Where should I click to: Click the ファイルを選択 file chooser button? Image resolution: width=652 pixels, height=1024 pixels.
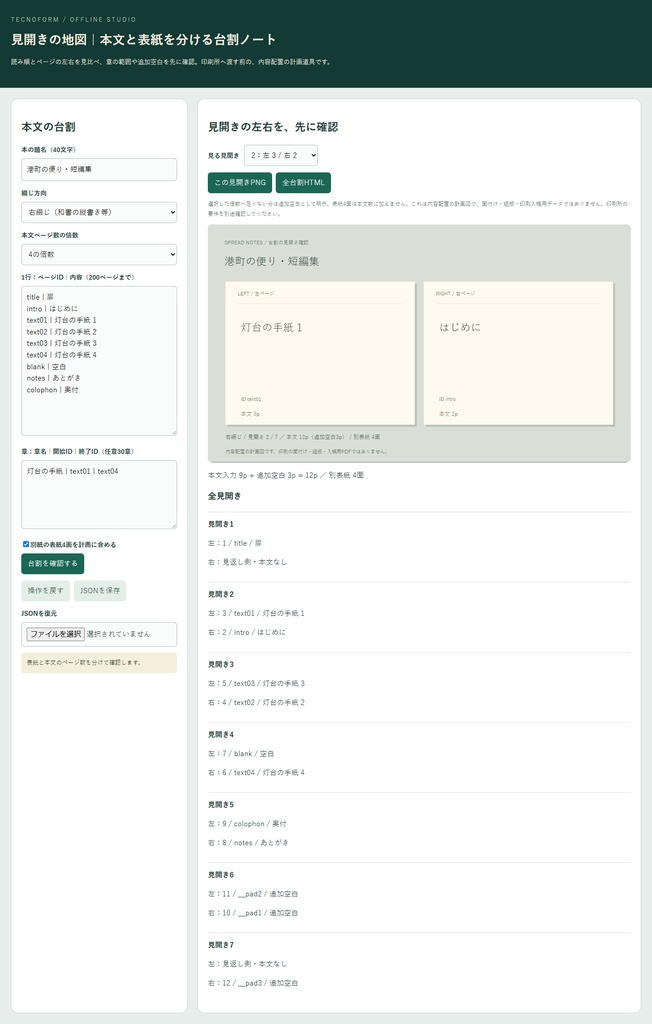56,633
